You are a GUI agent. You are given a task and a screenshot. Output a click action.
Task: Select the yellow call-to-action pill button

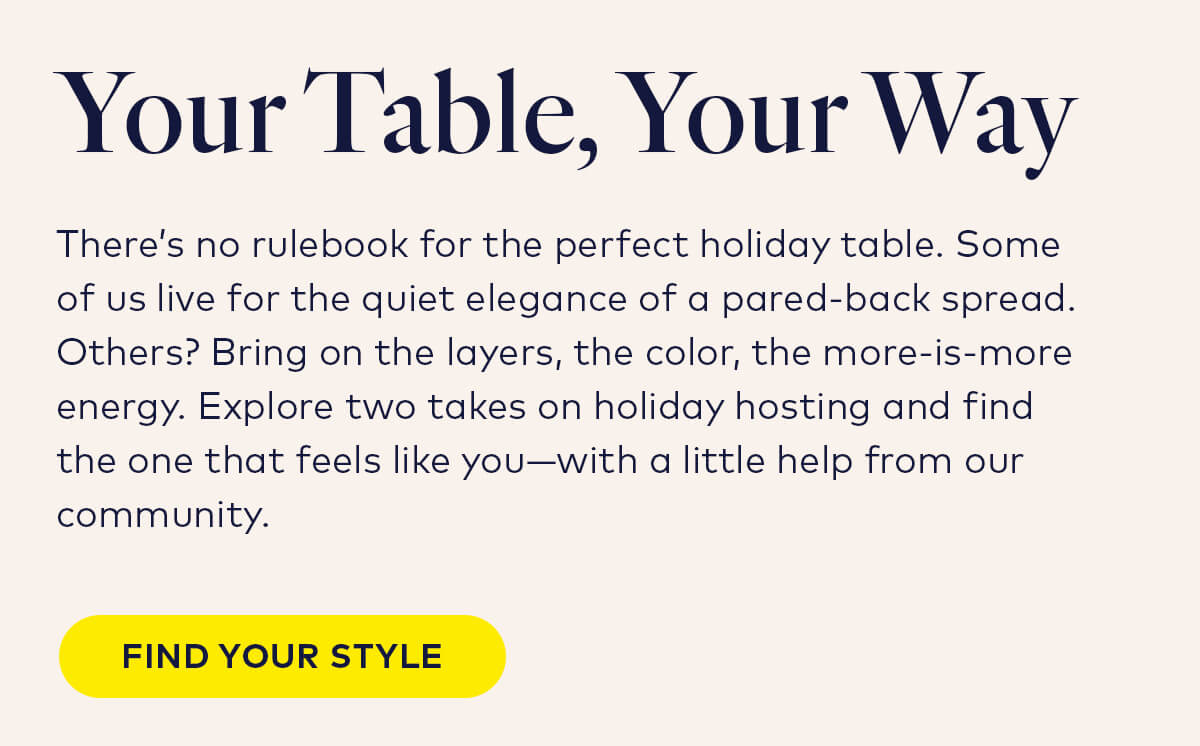[282, 656]
